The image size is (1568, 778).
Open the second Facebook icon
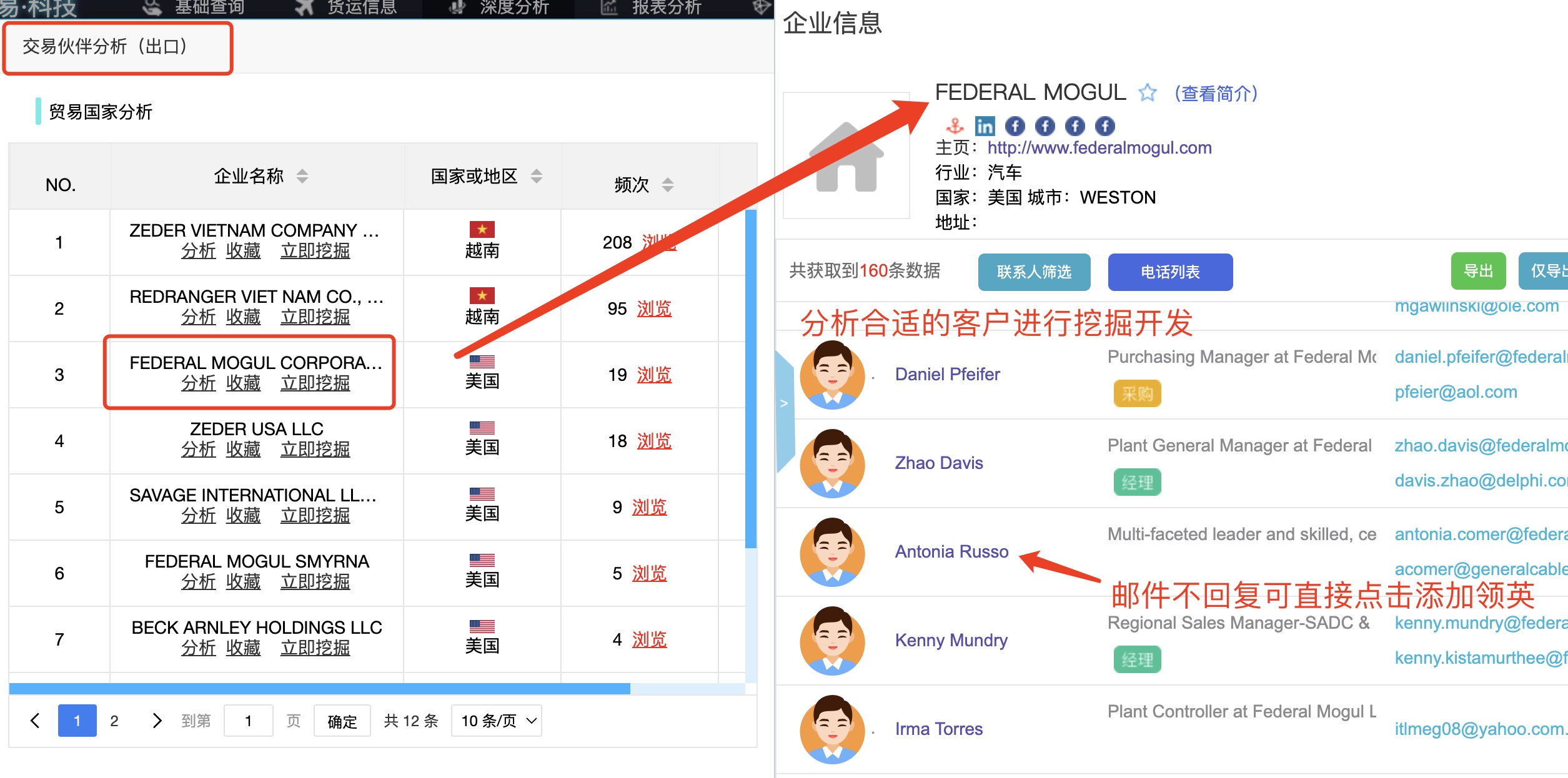(1045, 126)
